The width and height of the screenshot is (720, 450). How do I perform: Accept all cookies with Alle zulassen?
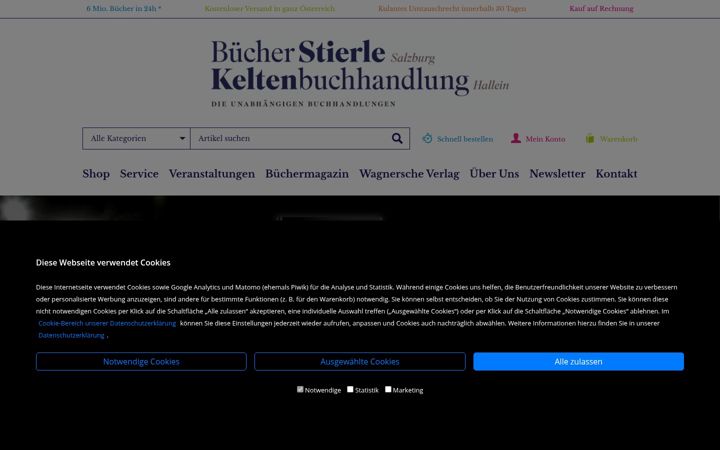point(578,361)
